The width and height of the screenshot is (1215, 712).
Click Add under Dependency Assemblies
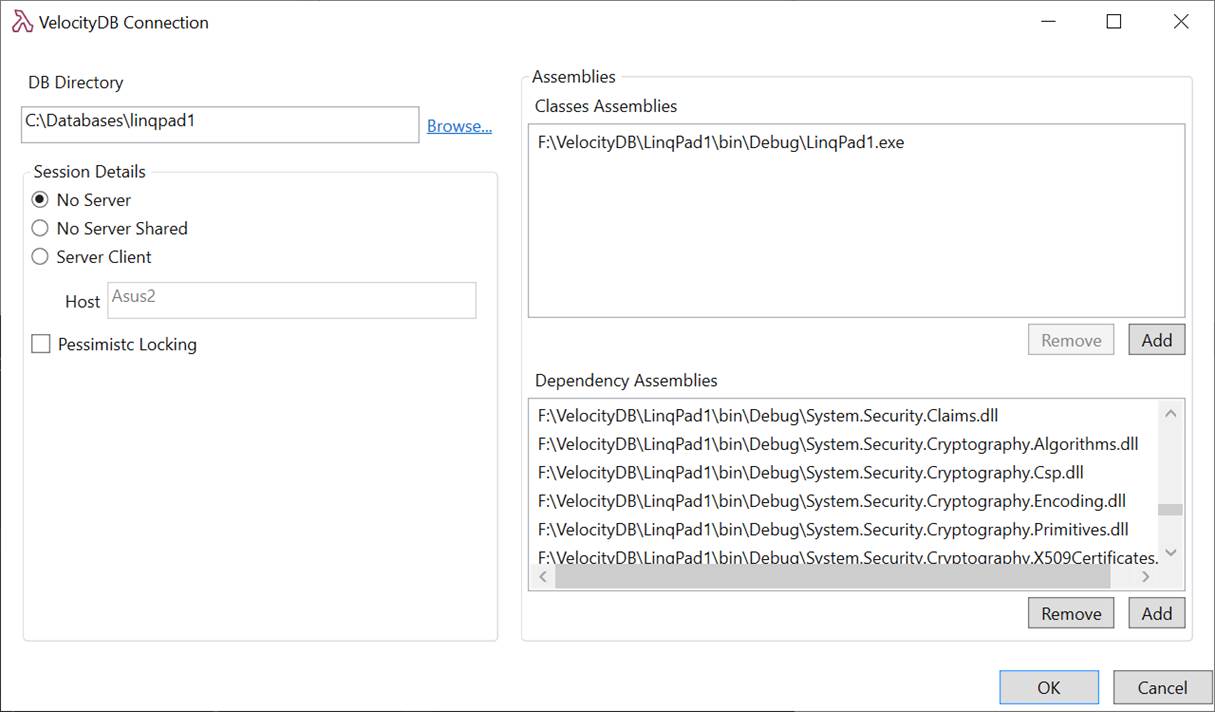coord(1156,614)
